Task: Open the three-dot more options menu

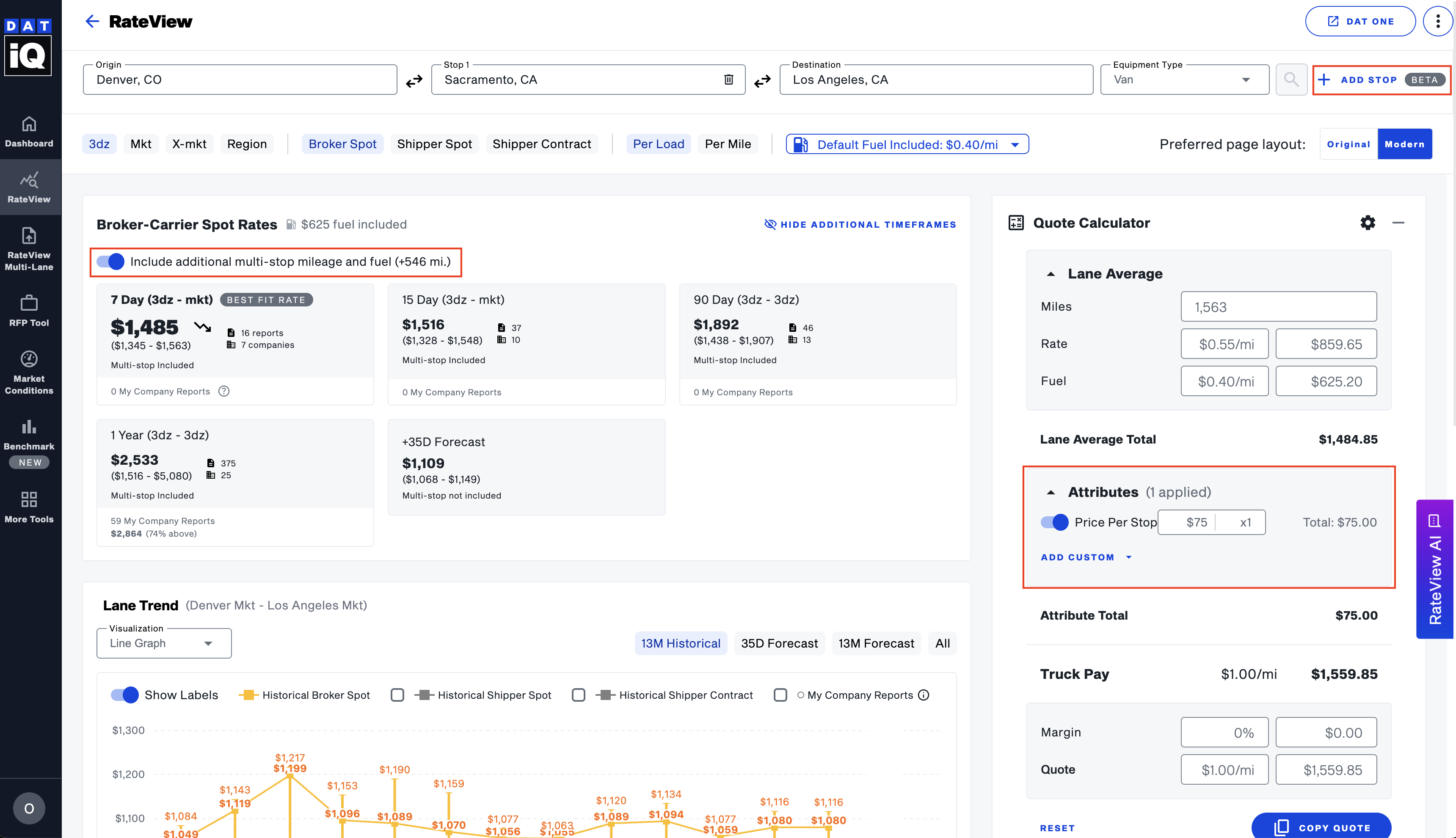Action: (1437, 21)
